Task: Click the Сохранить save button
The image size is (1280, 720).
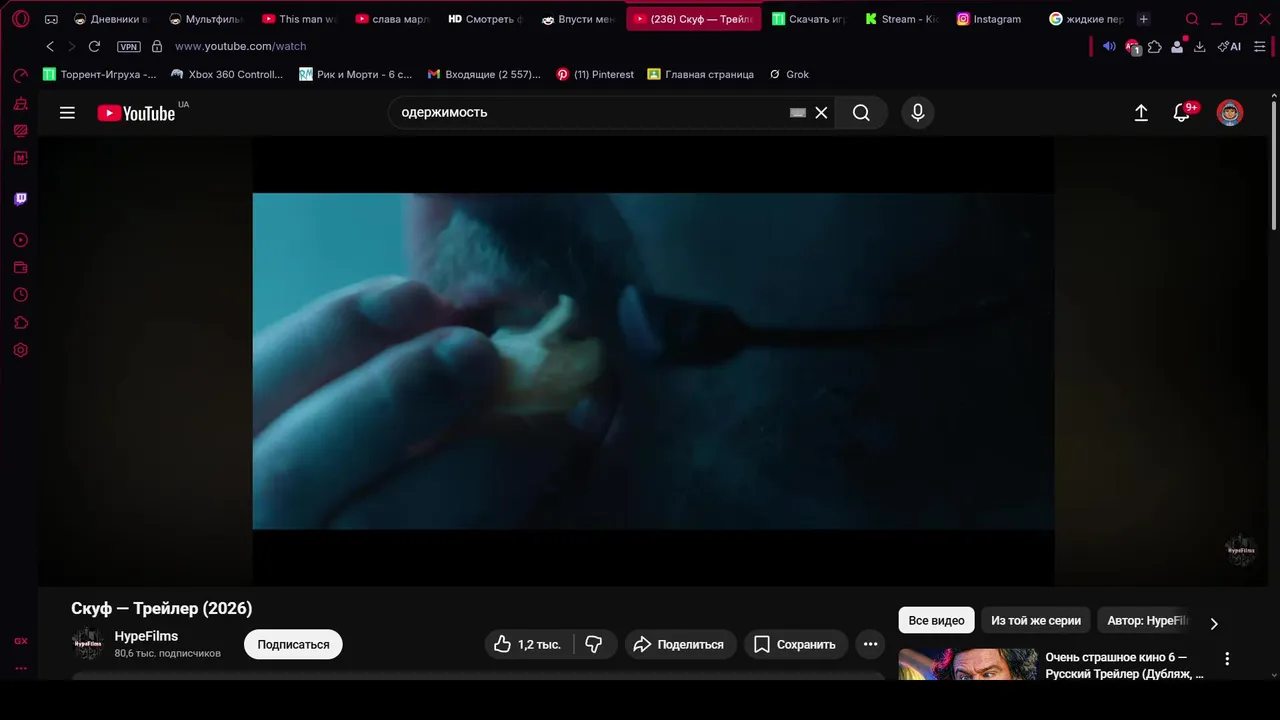Action: click(x=795, y=644)
